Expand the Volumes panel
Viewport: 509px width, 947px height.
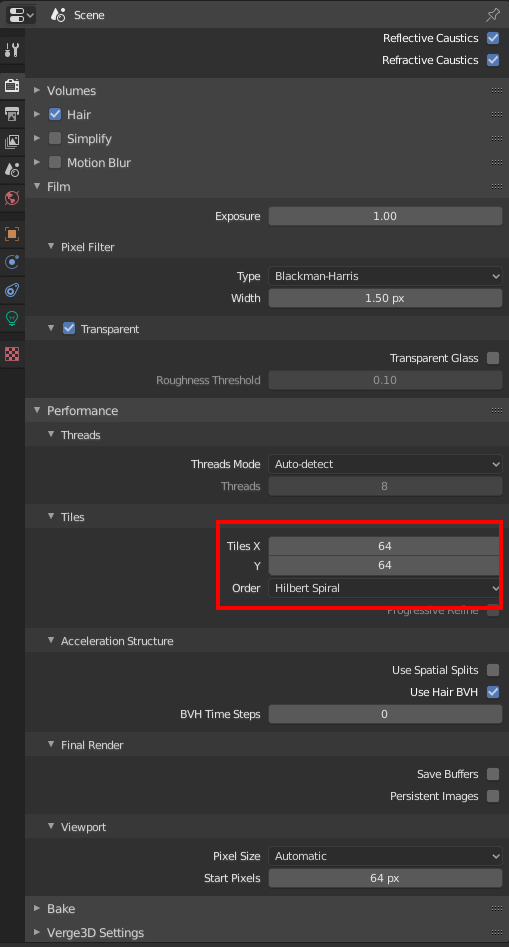37,91
